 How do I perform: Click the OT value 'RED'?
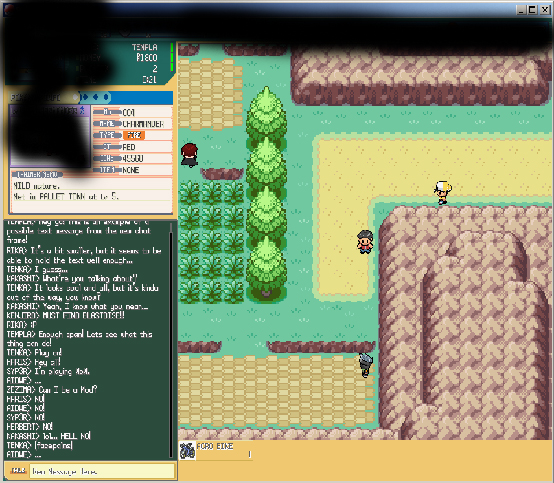(x=129, y=147)
